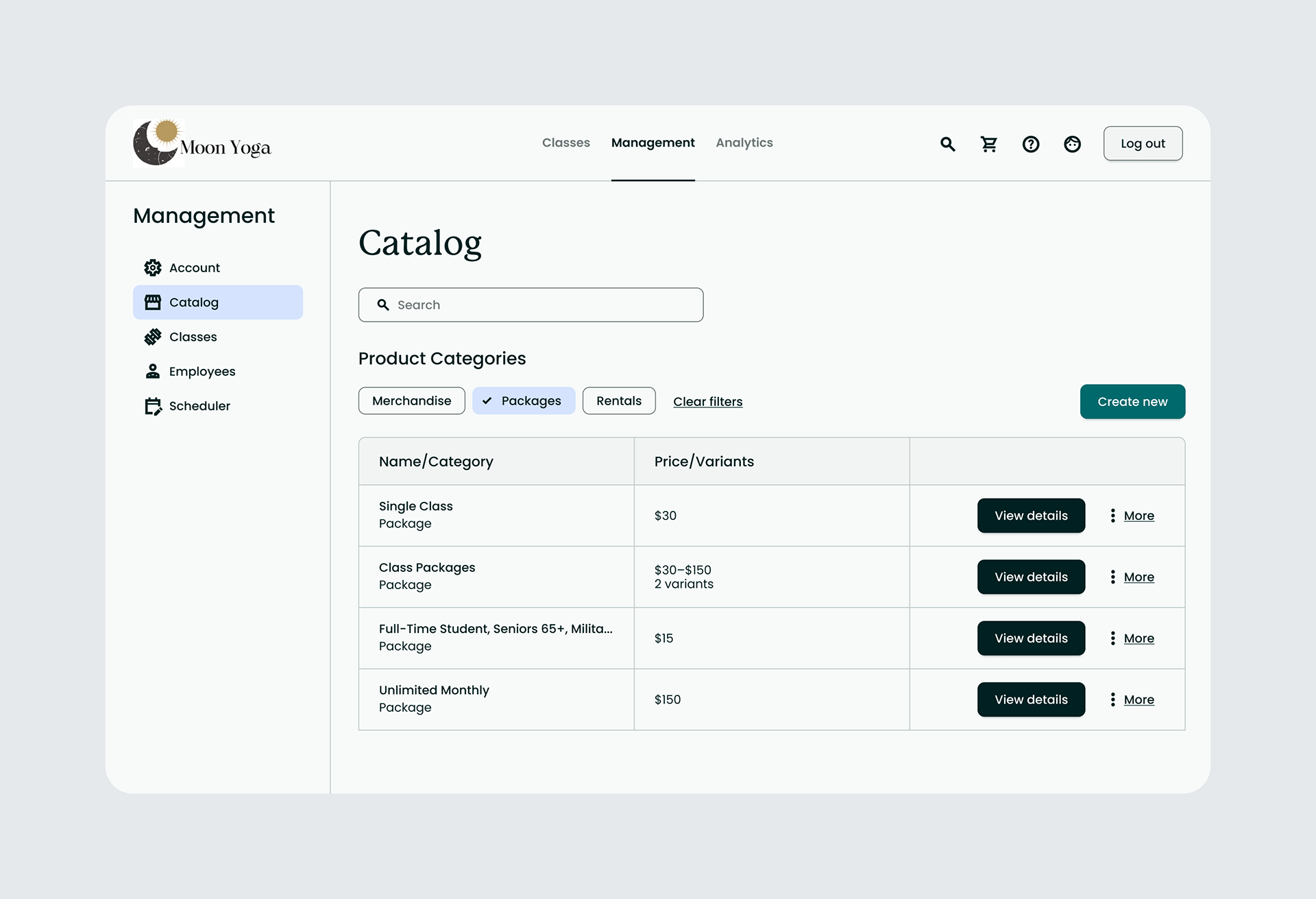Open the user profile face icon
Image resolution: width=1316 pixels, height=899 pixels.
point(1072,144)
